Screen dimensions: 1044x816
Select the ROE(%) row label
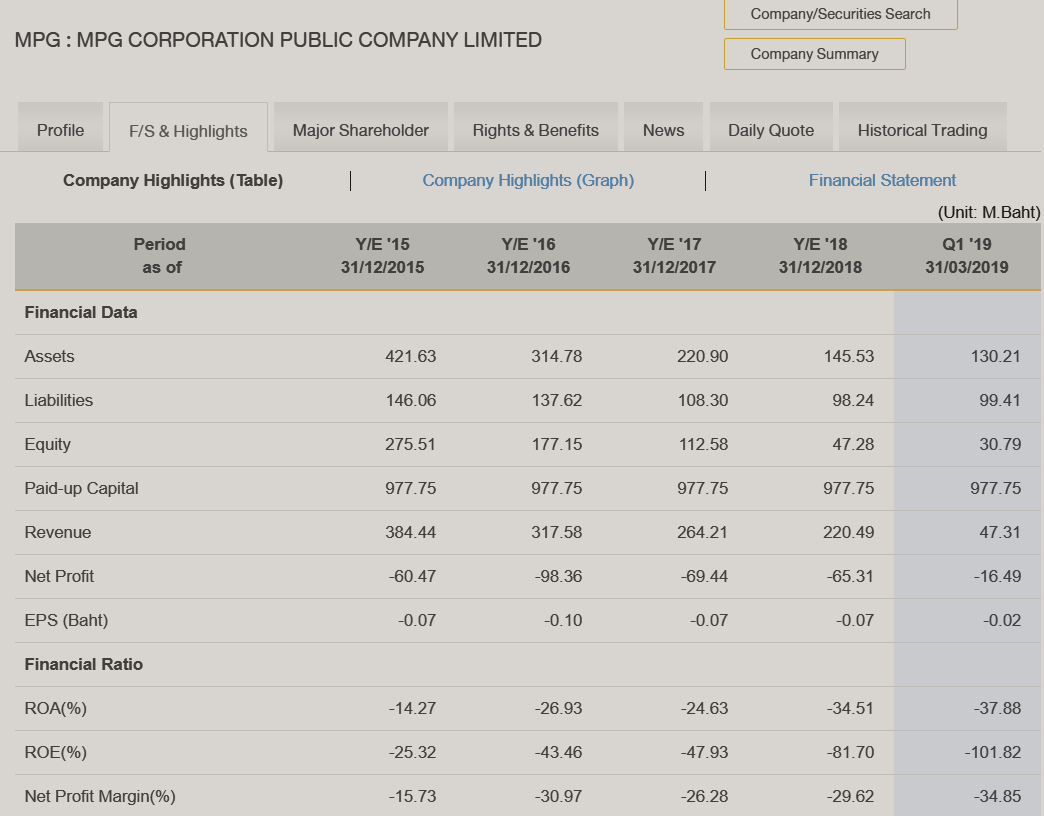tap(56, 752)
